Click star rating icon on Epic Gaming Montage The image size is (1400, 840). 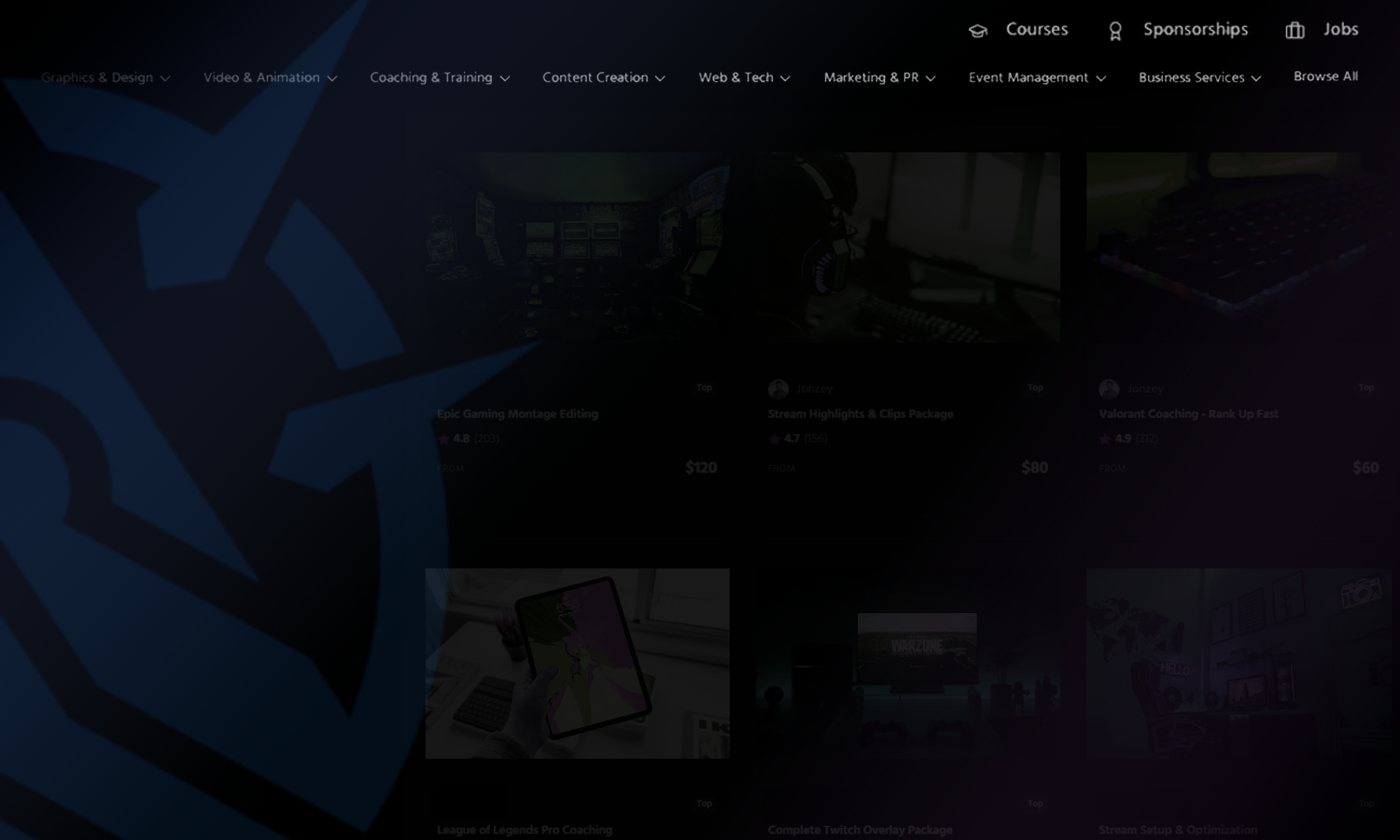[444, 439]
